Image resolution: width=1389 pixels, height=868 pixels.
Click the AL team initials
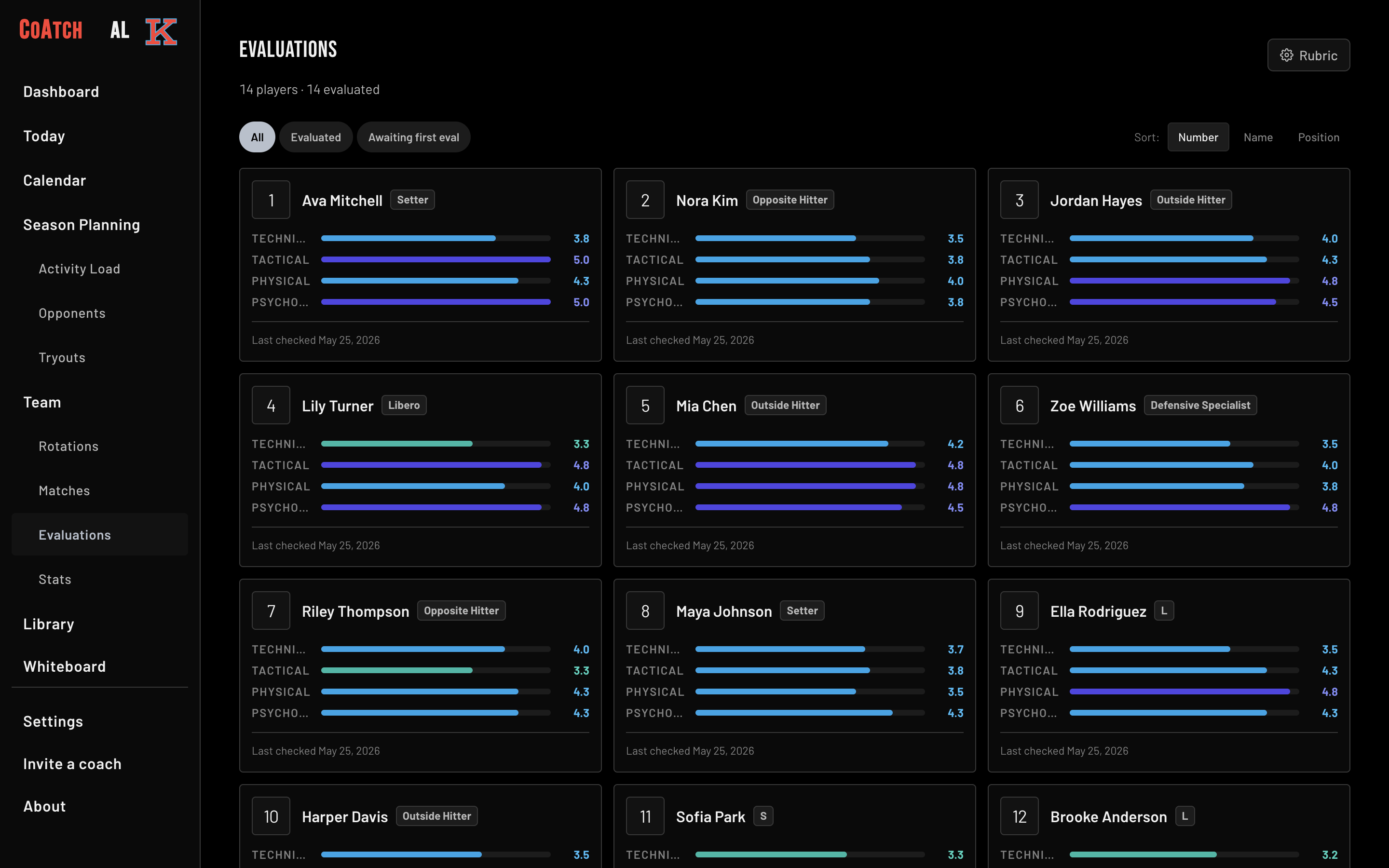[x=120, y=30]
